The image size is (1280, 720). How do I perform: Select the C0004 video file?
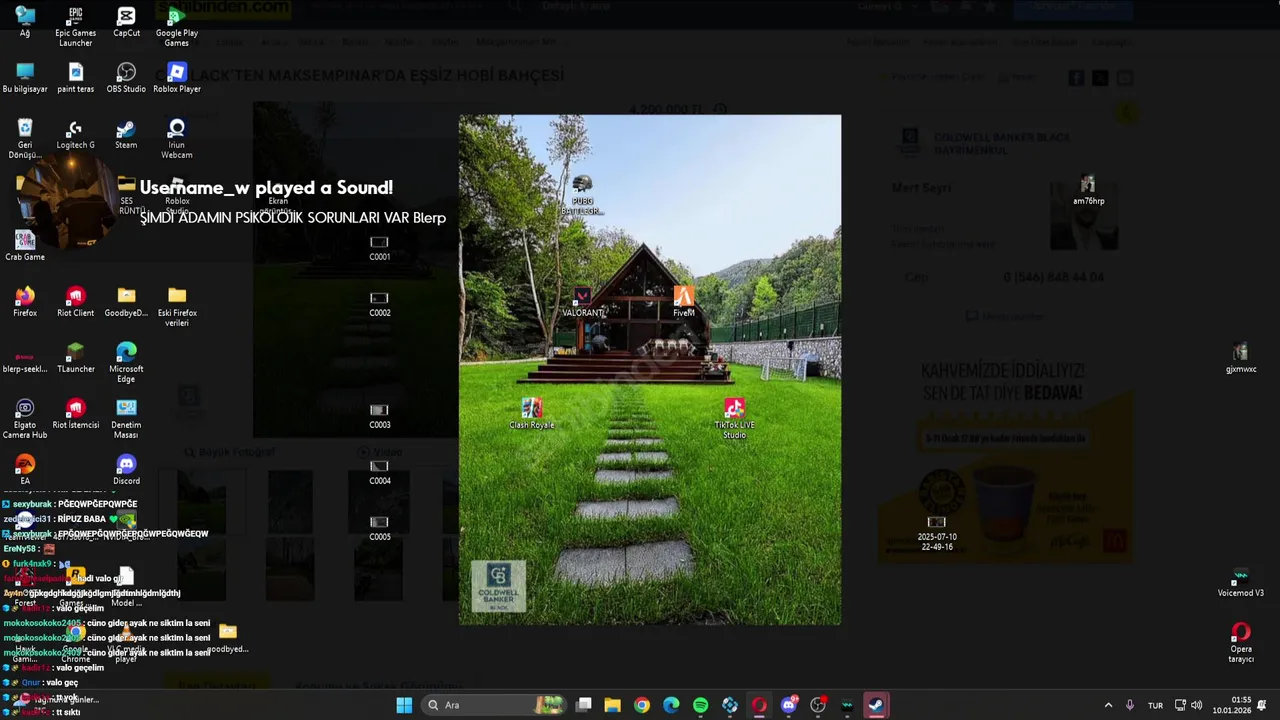click(x=379, y=472)
